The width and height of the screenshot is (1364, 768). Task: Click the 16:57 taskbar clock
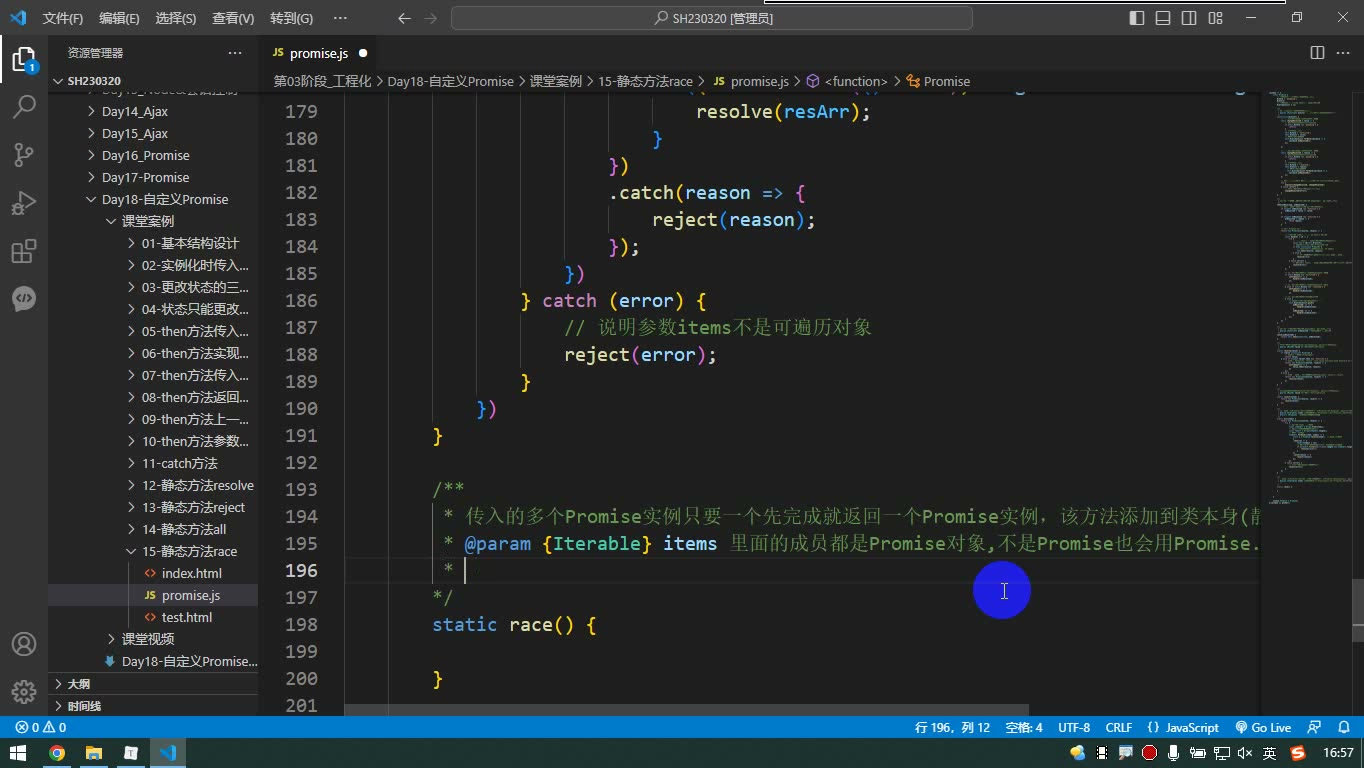tap(1338, 753)
